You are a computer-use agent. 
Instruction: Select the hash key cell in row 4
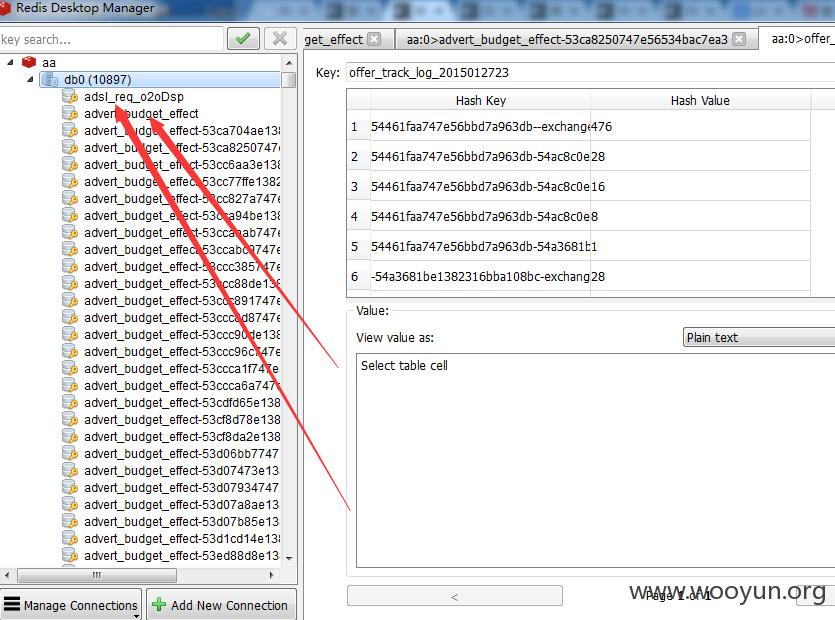click(x=480, y=216)
